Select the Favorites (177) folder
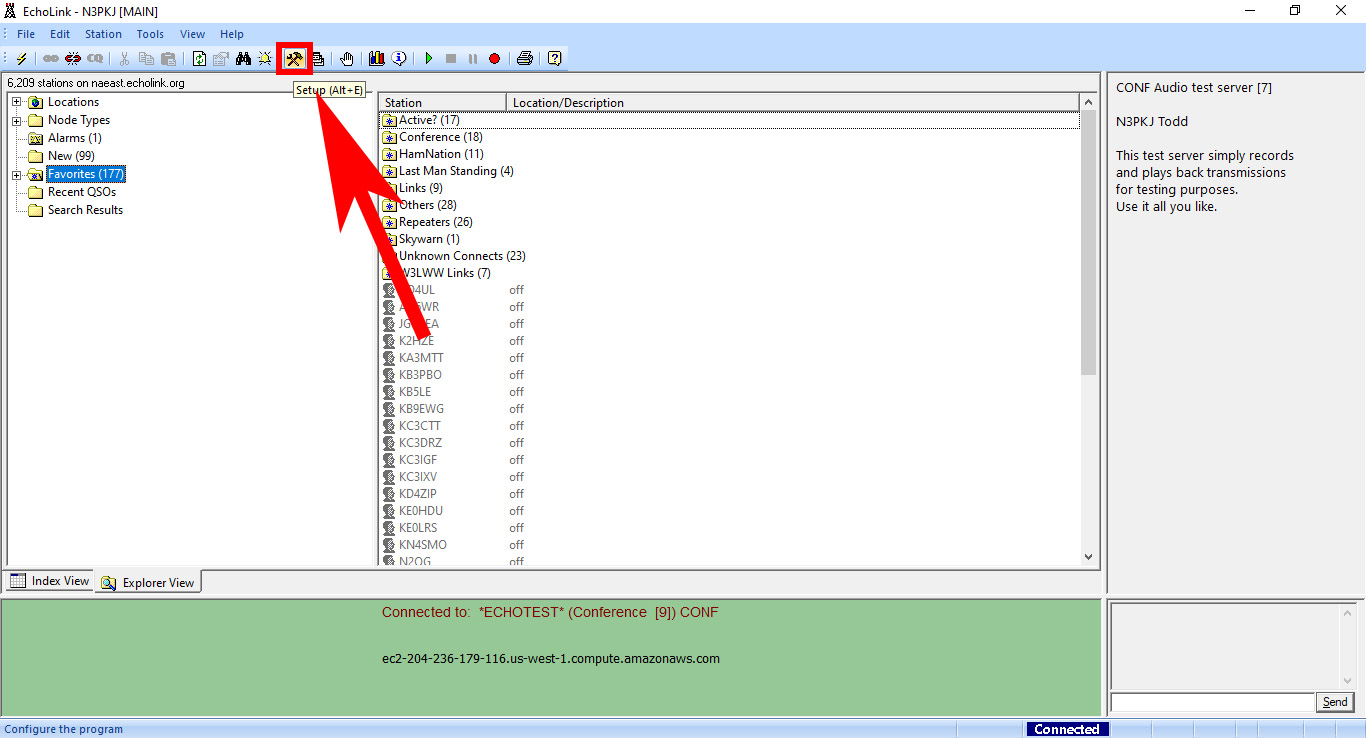Viewport: 1366px width, 738px height. click(x=86, y=174)
